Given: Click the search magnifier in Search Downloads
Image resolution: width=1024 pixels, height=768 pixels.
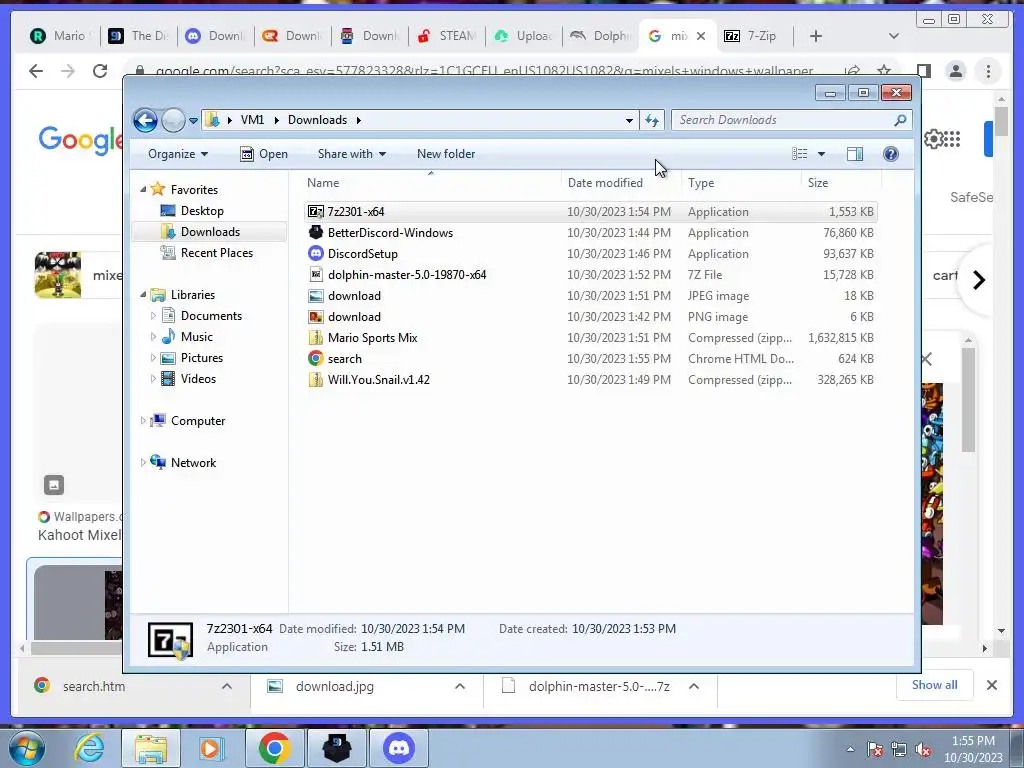Looking at the screenshot, I should pyautogui.click(x=900, y=120).
